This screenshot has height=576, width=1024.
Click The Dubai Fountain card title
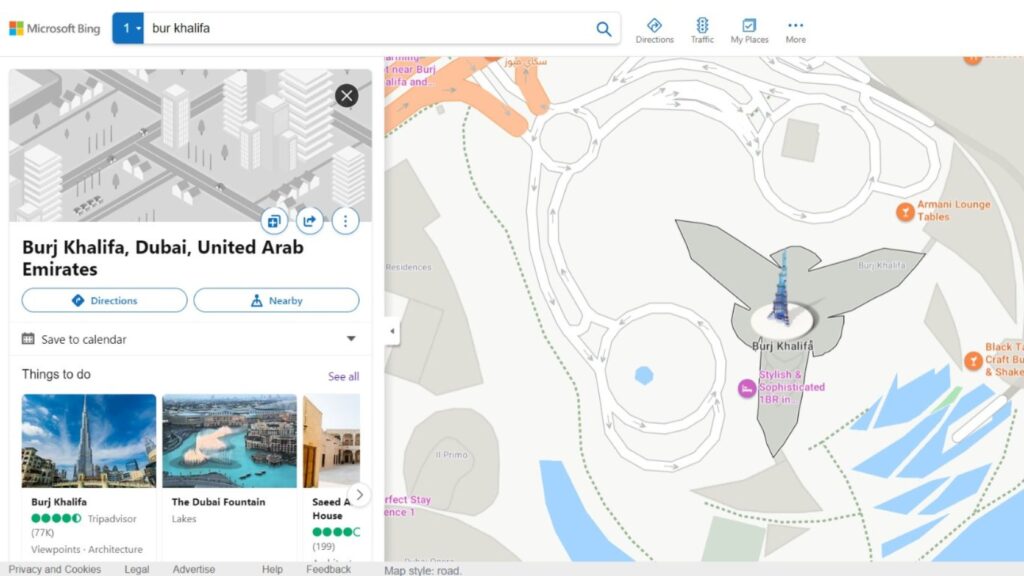218,502
